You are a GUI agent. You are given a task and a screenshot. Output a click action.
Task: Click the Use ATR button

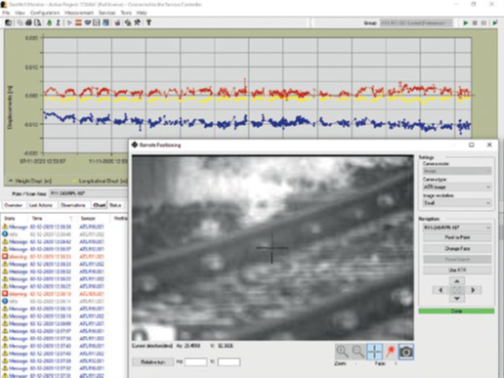coord(457,270)
